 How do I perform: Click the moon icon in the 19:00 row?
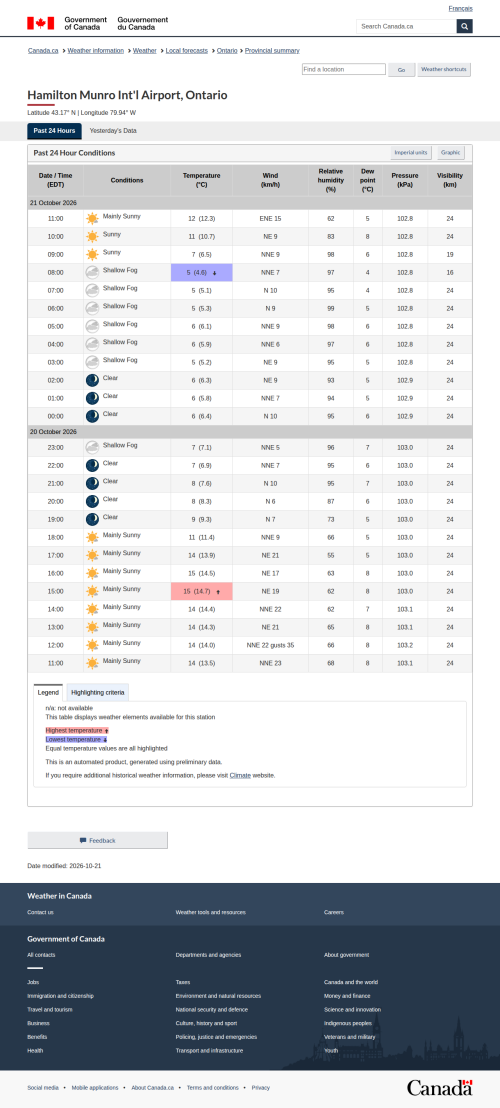pyautogui.click(x=93, y=519)
